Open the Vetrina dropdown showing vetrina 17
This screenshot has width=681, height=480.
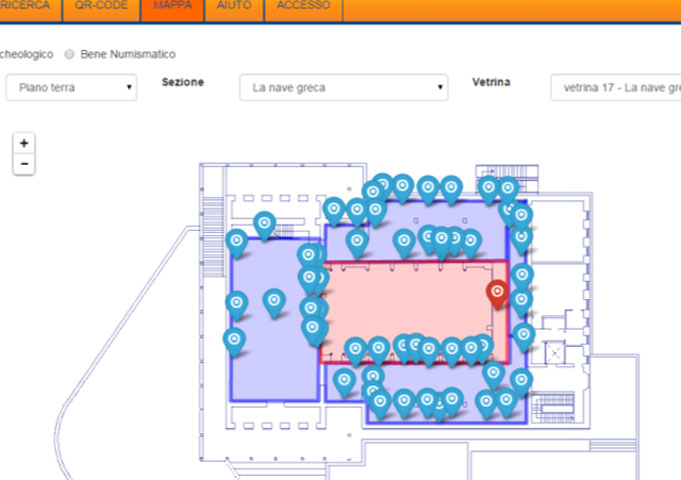615,88
